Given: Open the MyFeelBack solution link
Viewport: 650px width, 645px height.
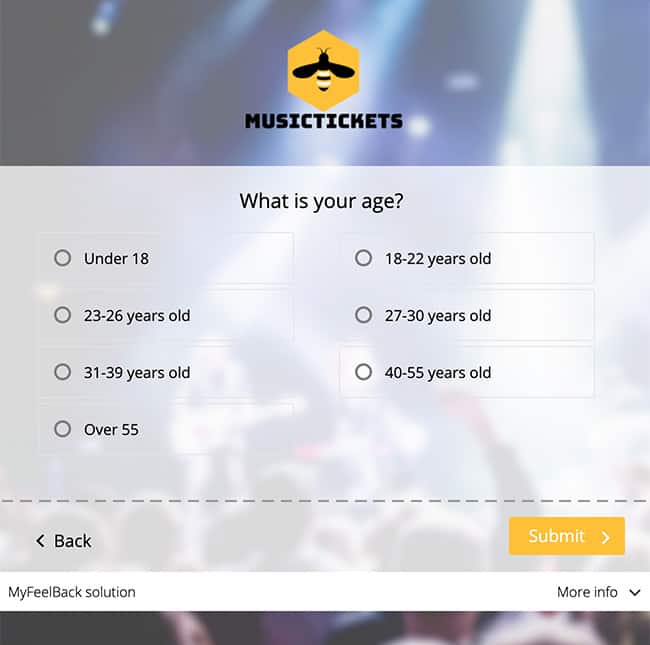Looking at the screenshot, I should click(x=72, y=592).
